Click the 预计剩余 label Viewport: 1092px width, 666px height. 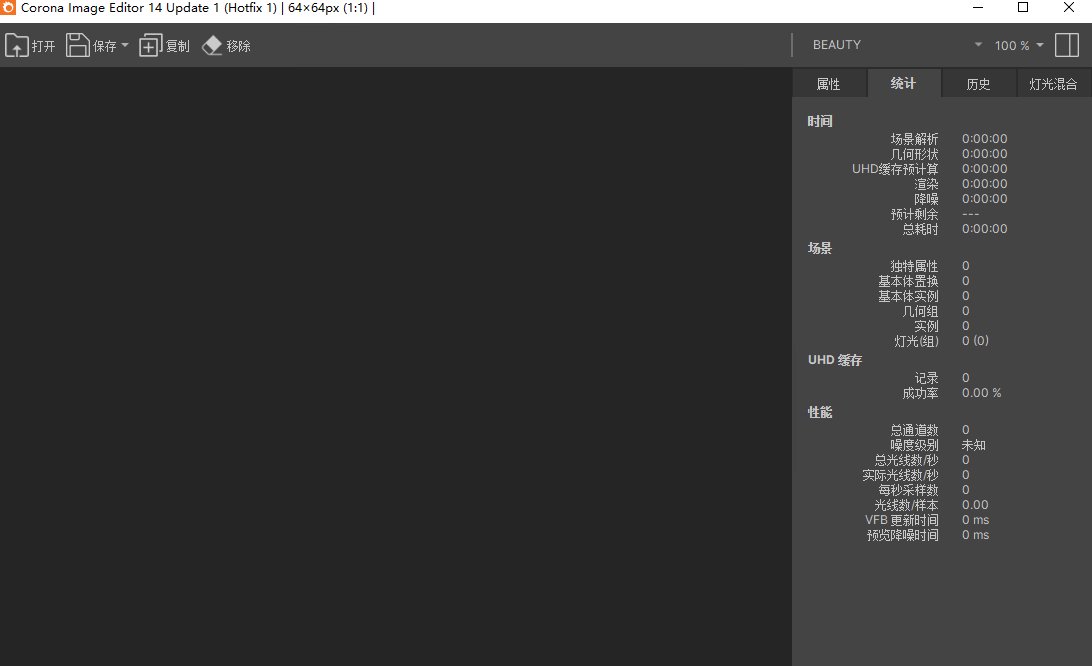click(914, 214)
